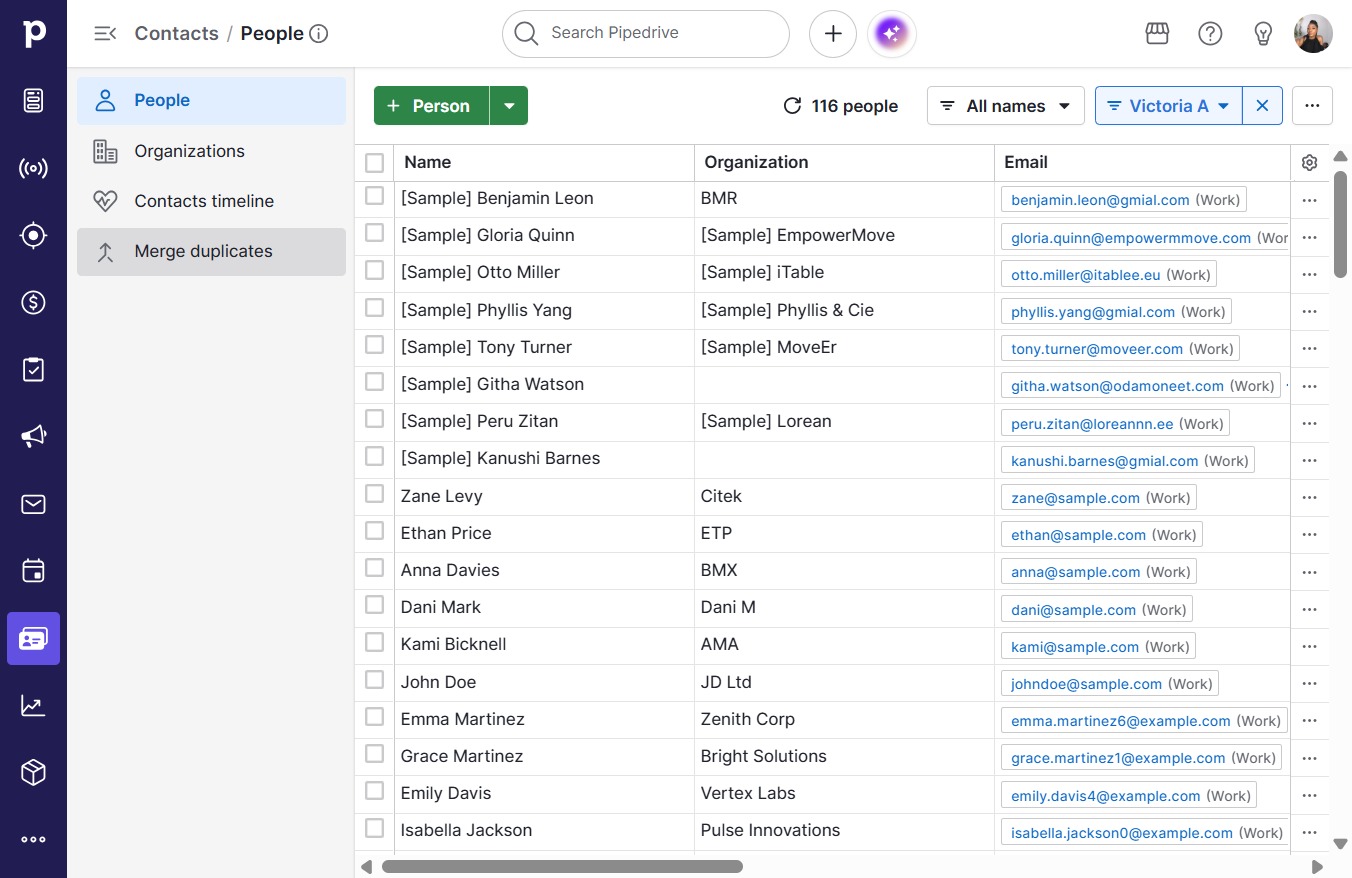Open the Projects clipboard check icon
Screen dimensions: 1352x878
[x=33, y=370]
